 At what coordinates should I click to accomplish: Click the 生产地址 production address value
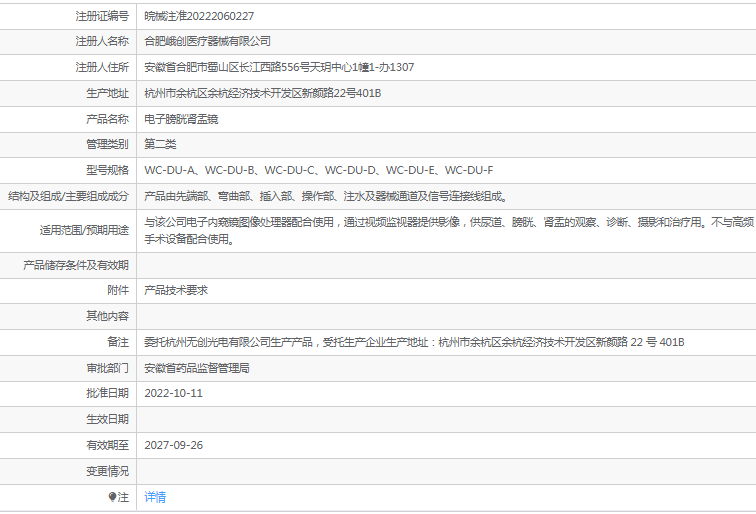(263, 93)
